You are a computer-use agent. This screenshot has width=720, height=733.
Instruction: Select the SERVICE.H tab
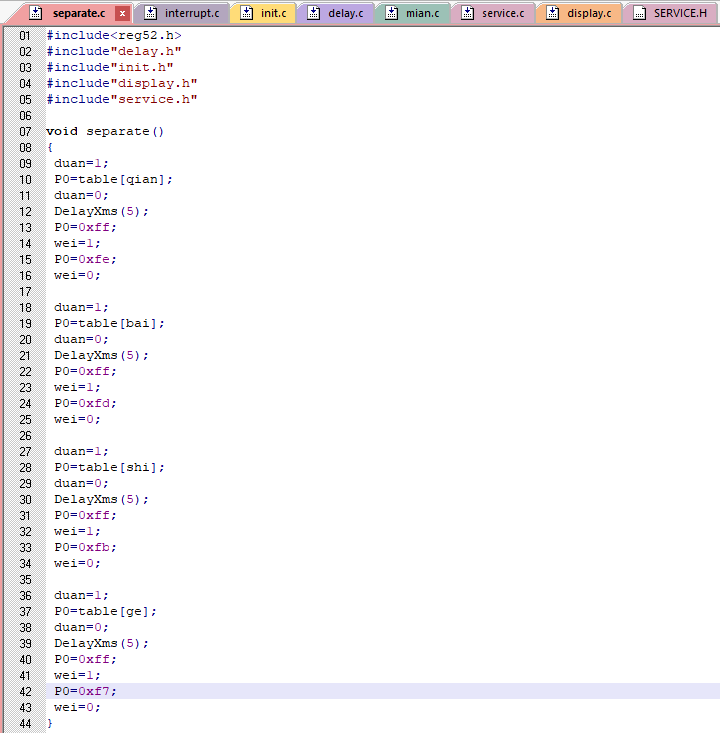[x=670, y=14]
